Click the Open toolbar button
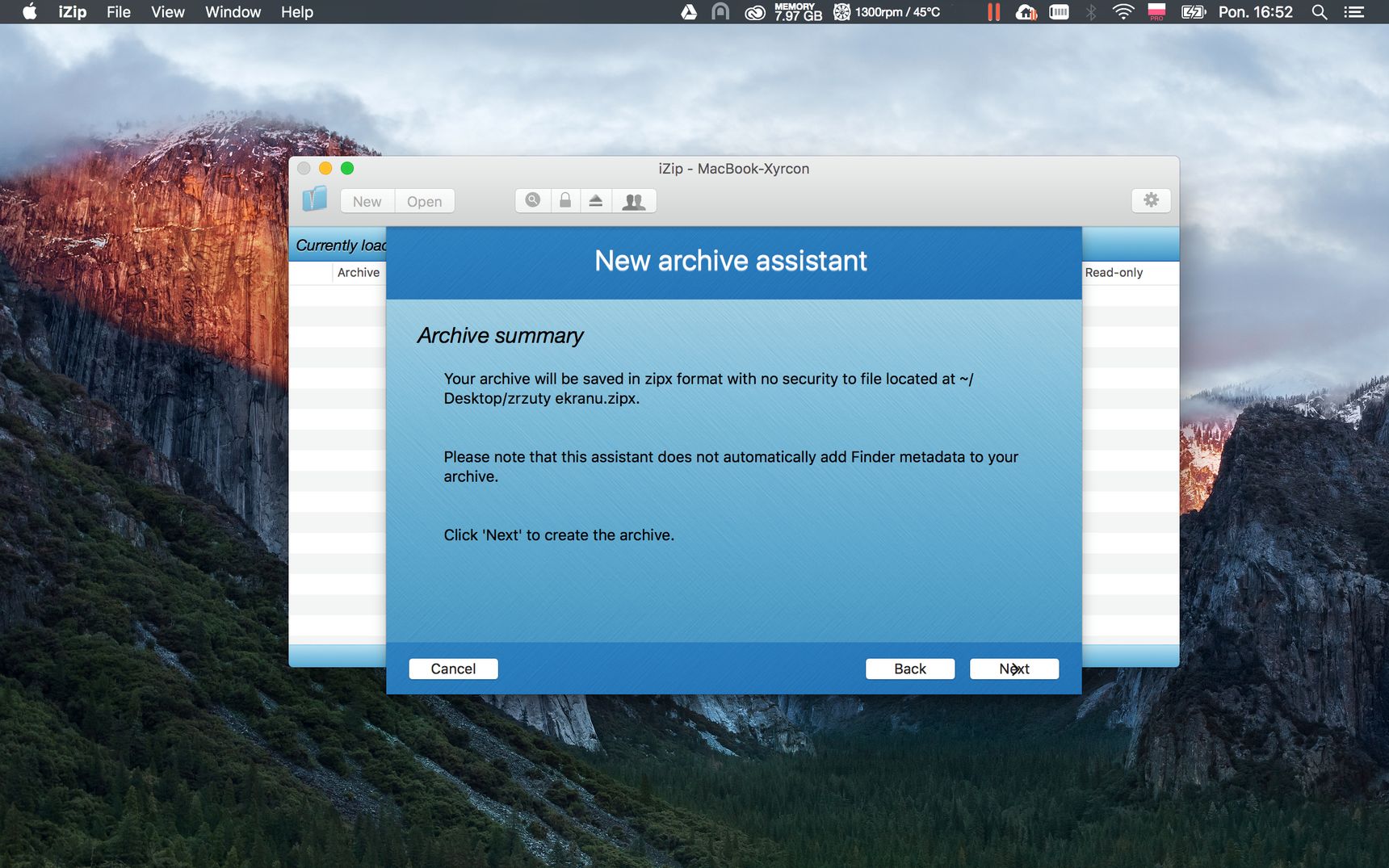1389x868 pixels. 425,201
